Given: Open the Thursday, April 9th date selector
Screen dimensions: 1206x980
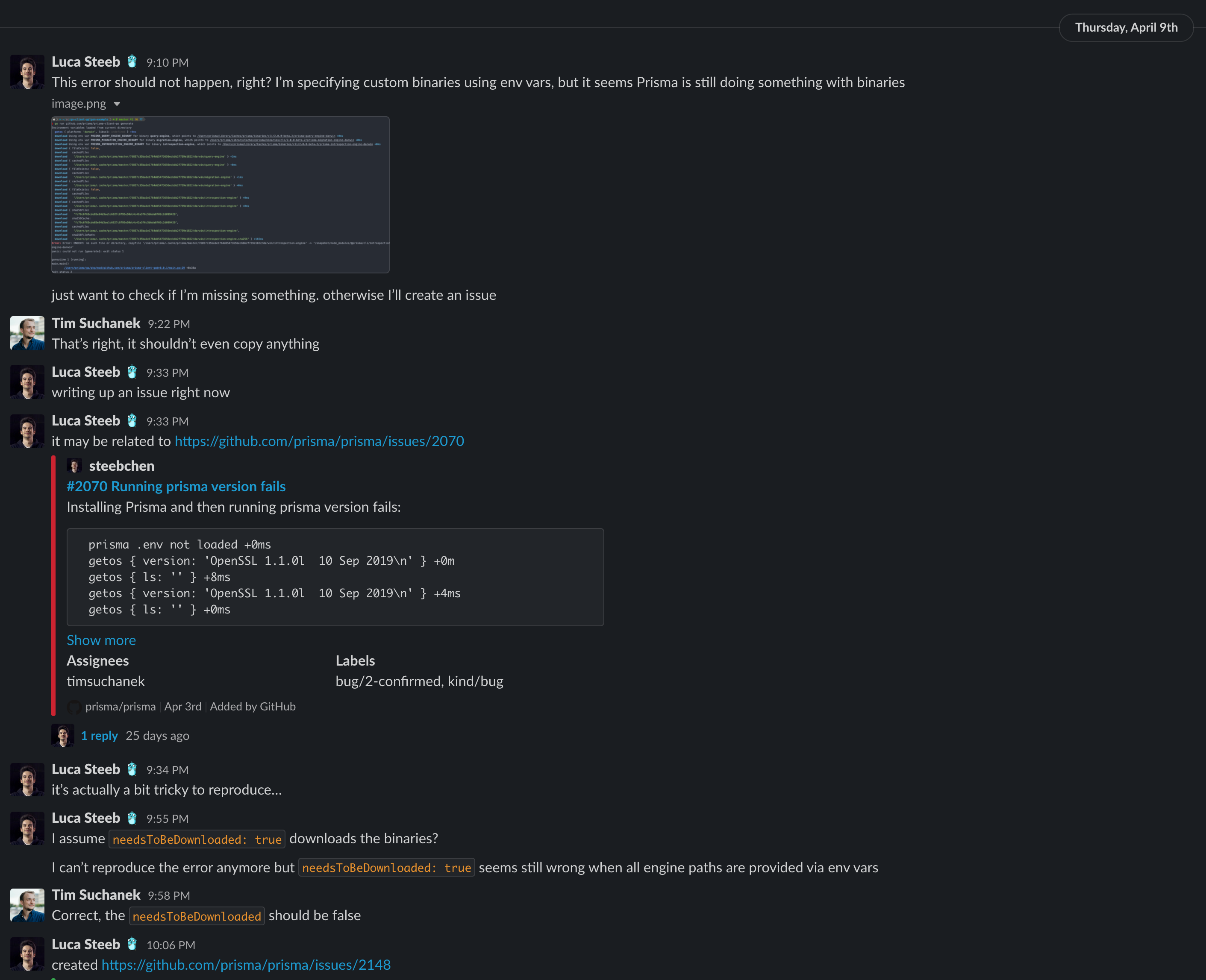Looking at the screenshot, I should click(1126, 27).
